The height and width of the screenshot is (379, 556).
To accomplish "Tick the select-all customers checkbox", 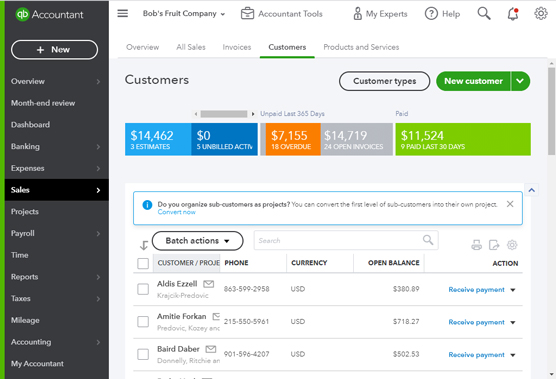I will pyautogui.click(x=143, y=263).
